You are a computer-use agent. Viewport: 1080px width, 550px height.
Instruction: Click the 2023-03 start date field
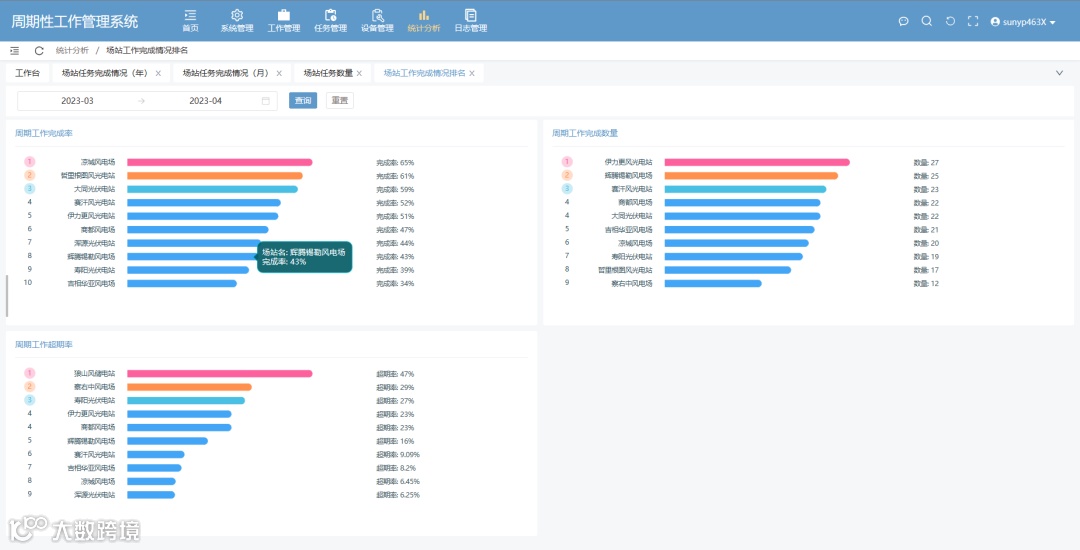[x=77, y=101]
